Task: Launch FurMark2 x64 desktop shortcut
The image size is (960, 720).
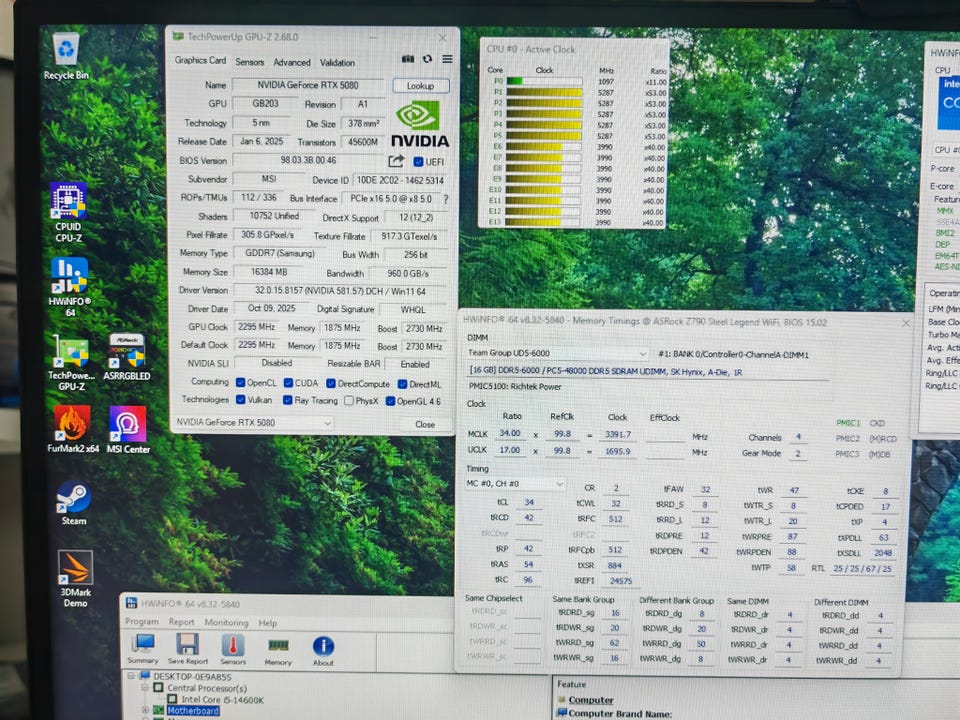Action: point(73,429)
